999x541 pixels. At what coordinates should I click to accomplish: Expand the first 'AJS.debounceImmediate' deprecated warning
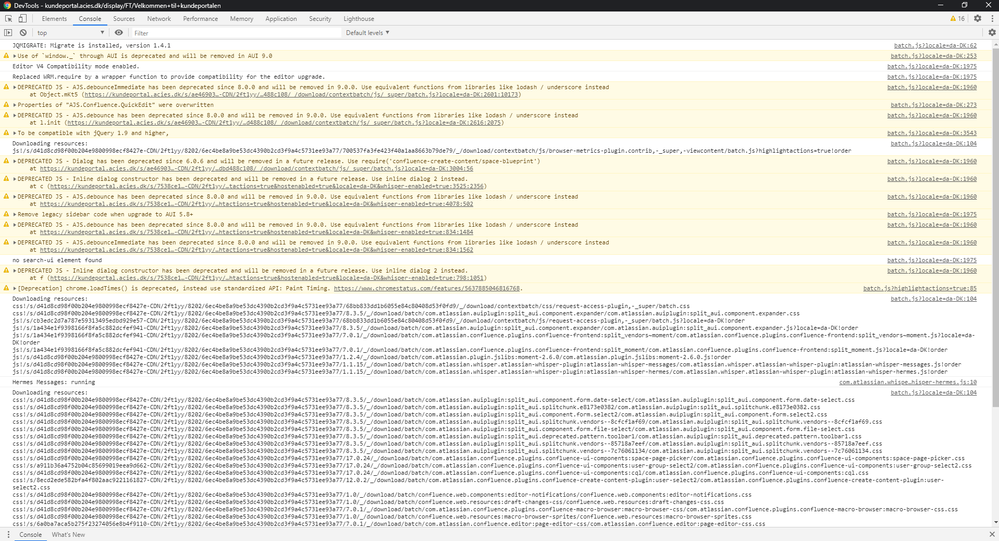[15, 87]
